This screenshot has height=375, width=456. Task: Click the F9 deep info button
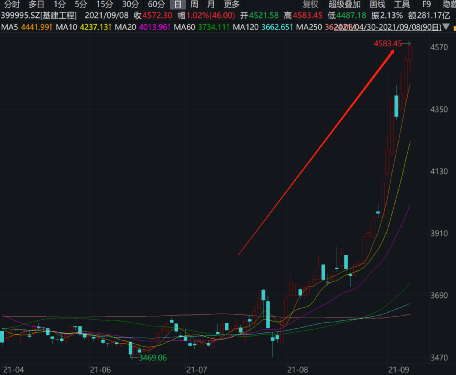[426, 4]
